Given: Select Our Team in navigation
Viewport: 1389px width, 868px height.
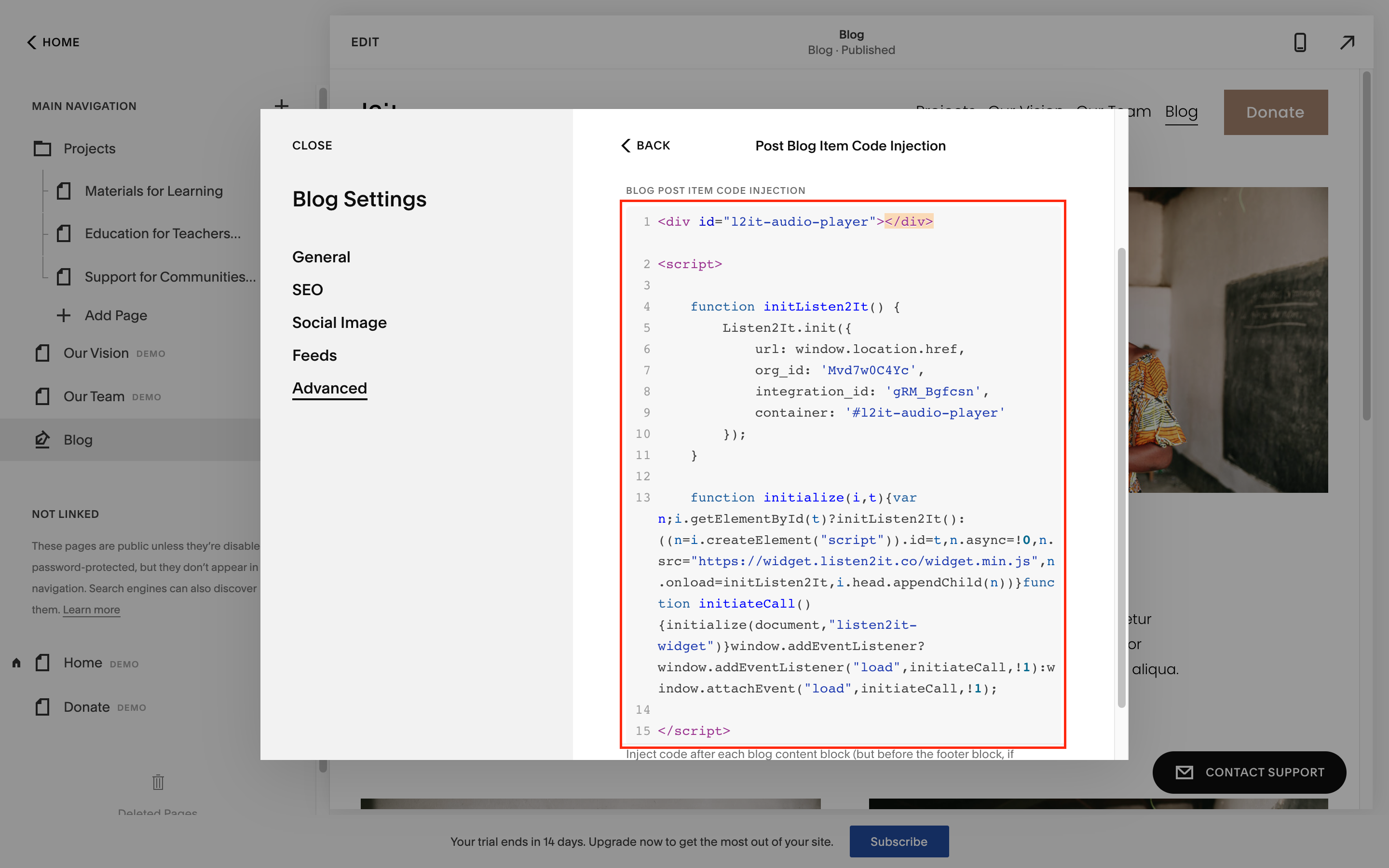Looking at the screenshot, I should 94,396.
